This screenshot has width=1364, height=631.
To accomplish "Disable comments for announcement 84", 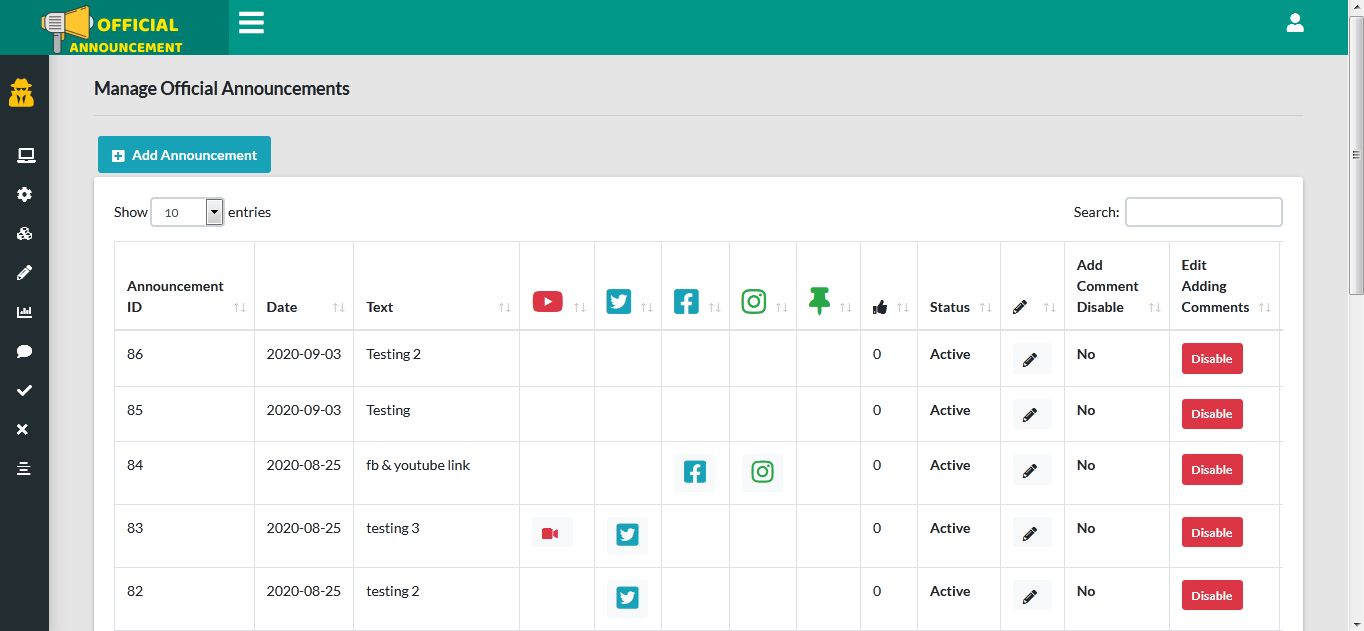I will tap(1211, 470).
